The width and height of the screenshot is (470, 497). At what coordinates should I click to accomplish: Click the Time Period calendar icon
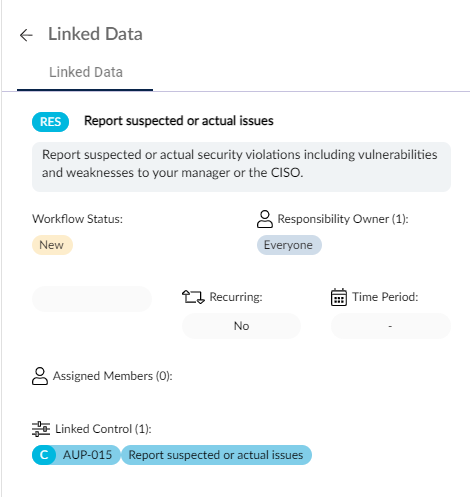pos(339,297)
